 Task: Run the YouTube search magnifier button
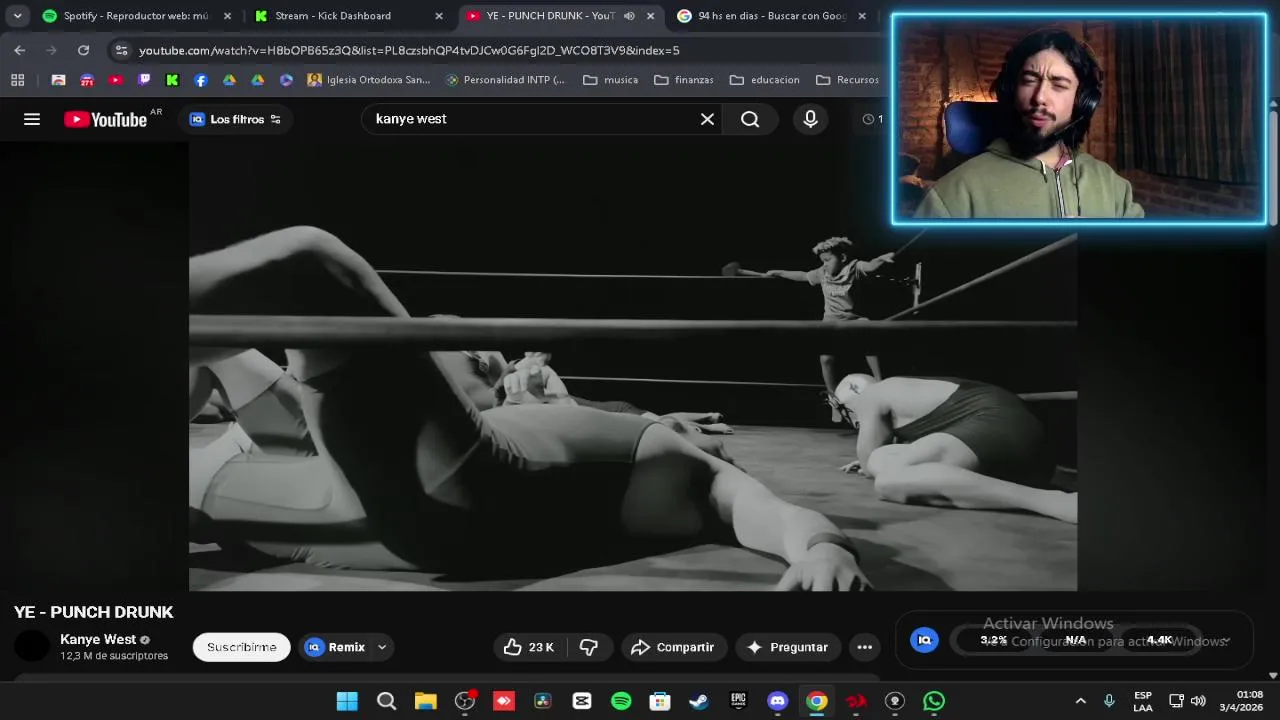tap(750, 119)
